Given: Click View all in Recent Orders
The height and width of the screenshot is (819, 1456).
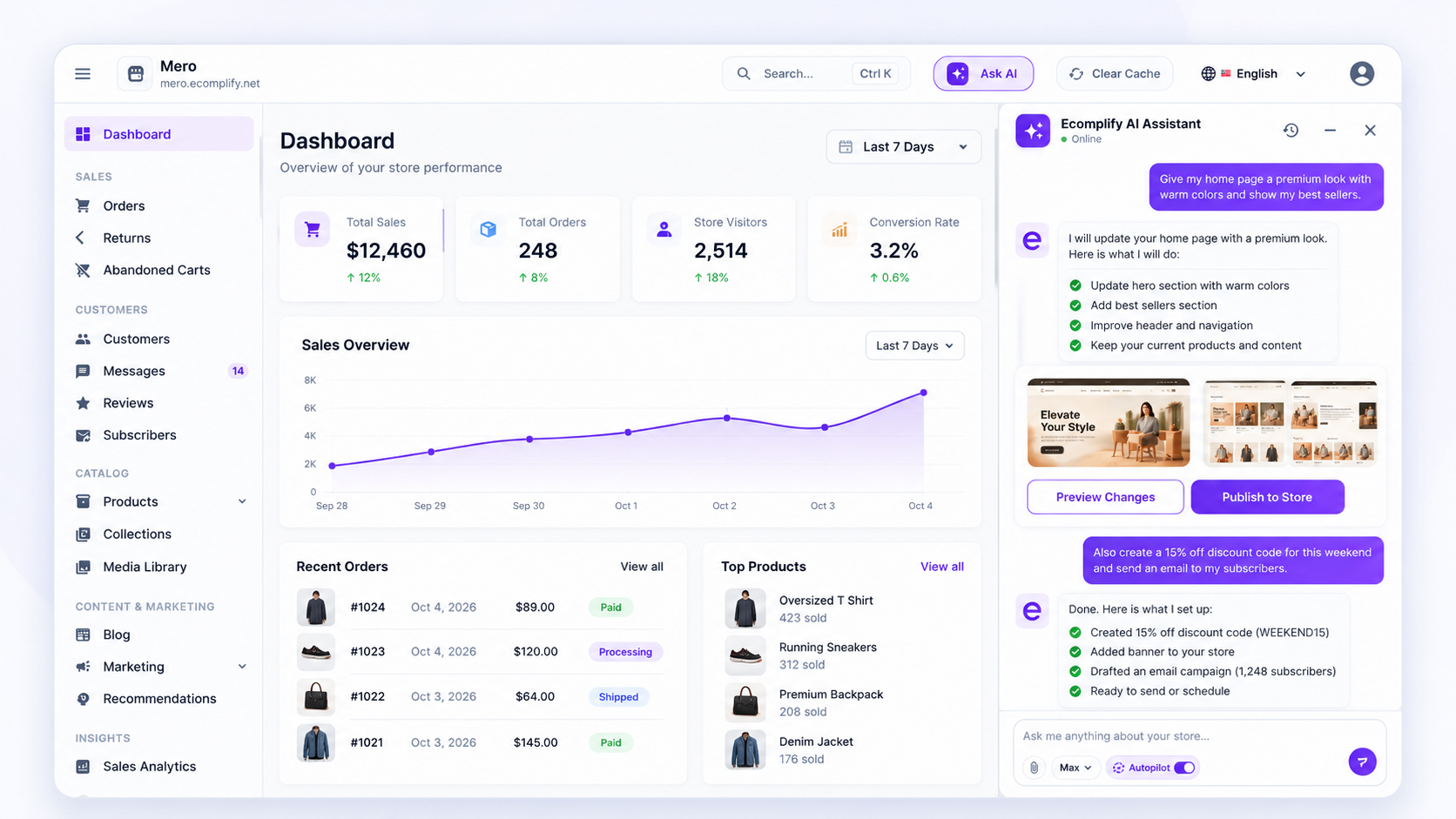Looking at the screenshot, I should [x=642, y=567].
